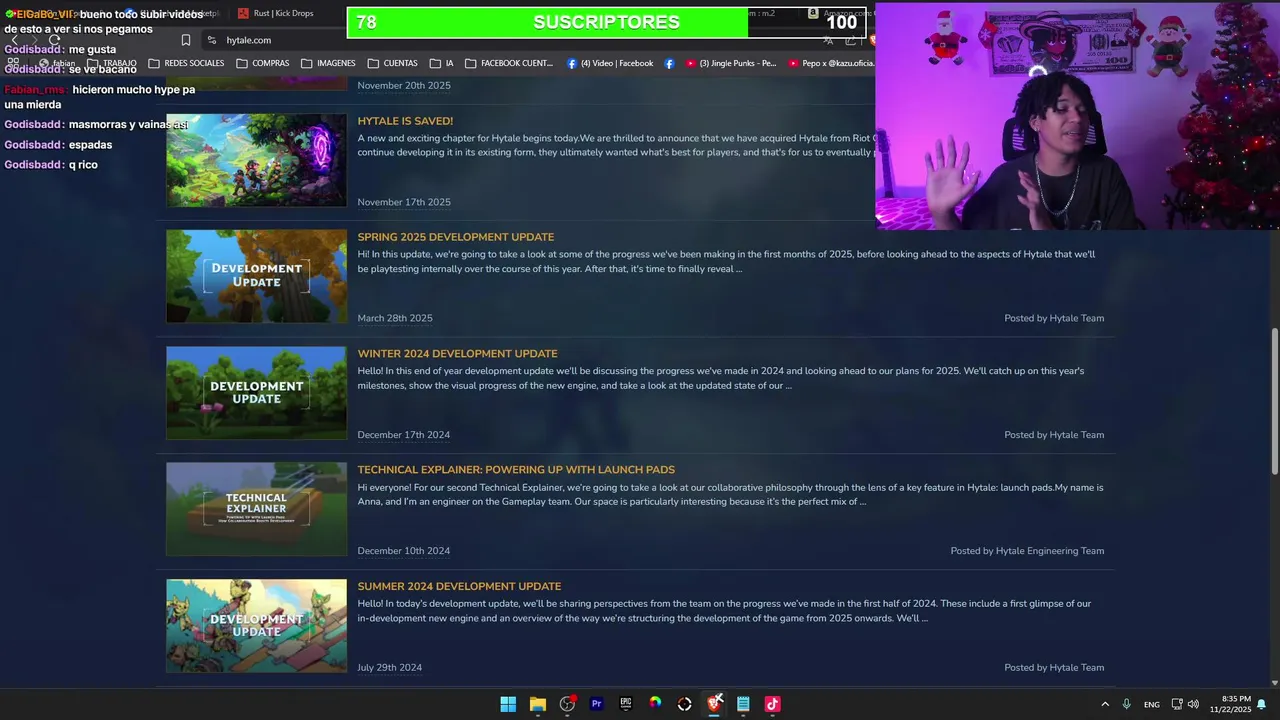Open WINTER 2024 DEVELOPMENT UPDATE article
The height and width of the screenshot is (720, 1280).
click(x=457, y=354)
